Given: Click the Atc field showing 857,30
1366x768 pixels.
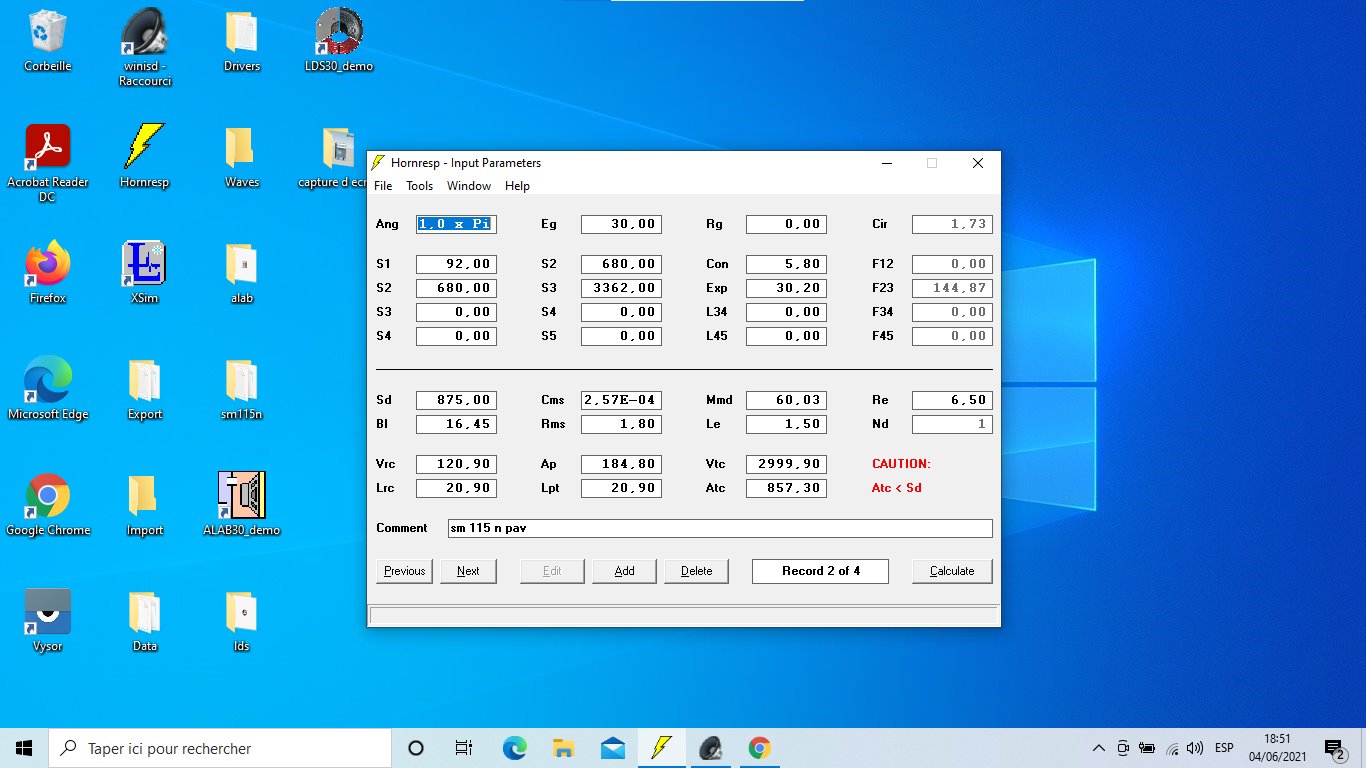Looking at the screenshot, I should click(786, 488).
